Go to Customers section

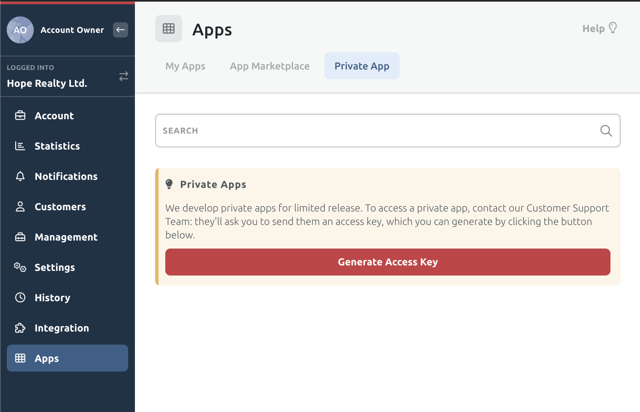click(x=60, y=207)
